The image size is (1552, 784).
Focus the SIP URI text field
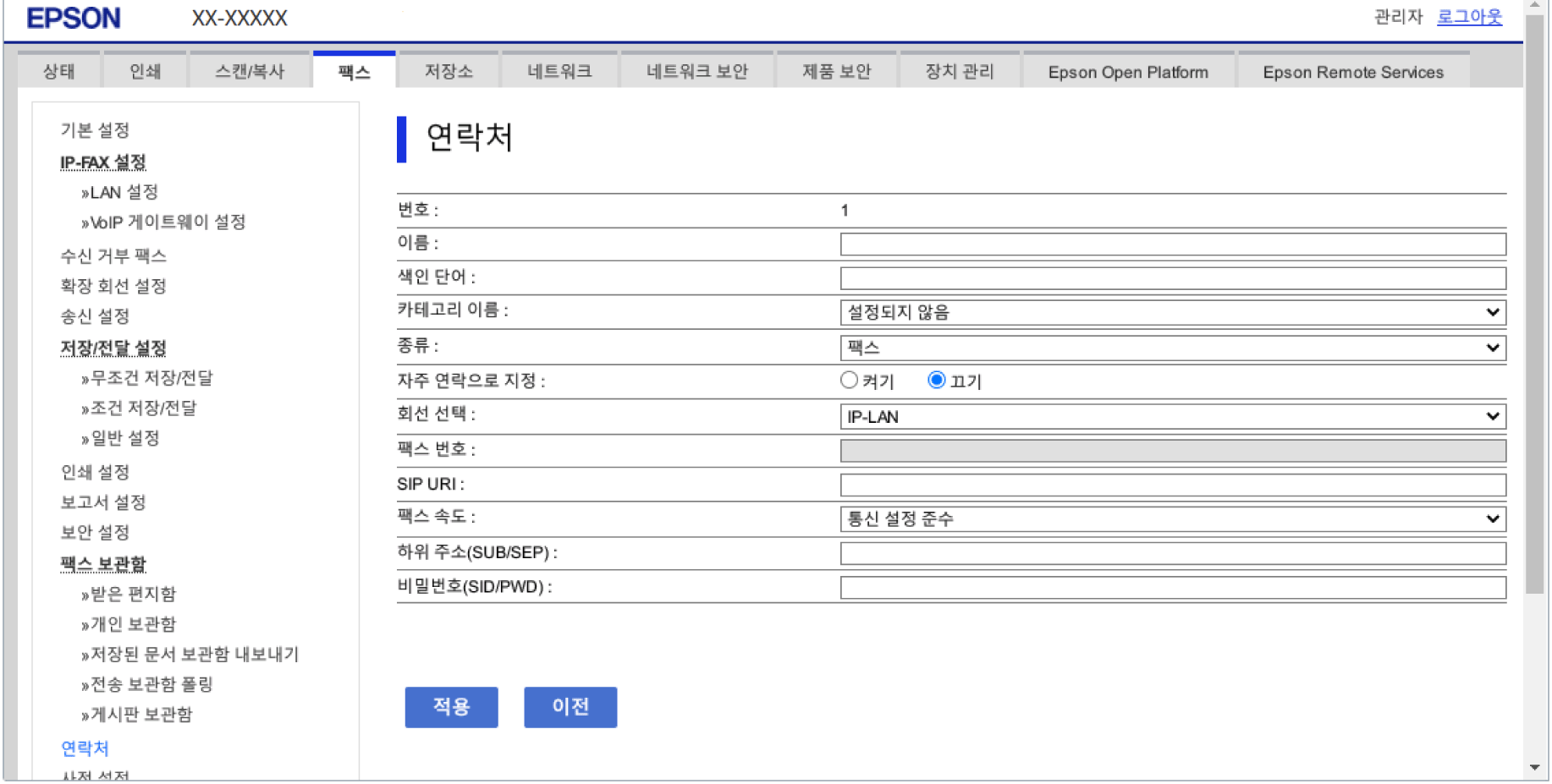click(1172, 485)
